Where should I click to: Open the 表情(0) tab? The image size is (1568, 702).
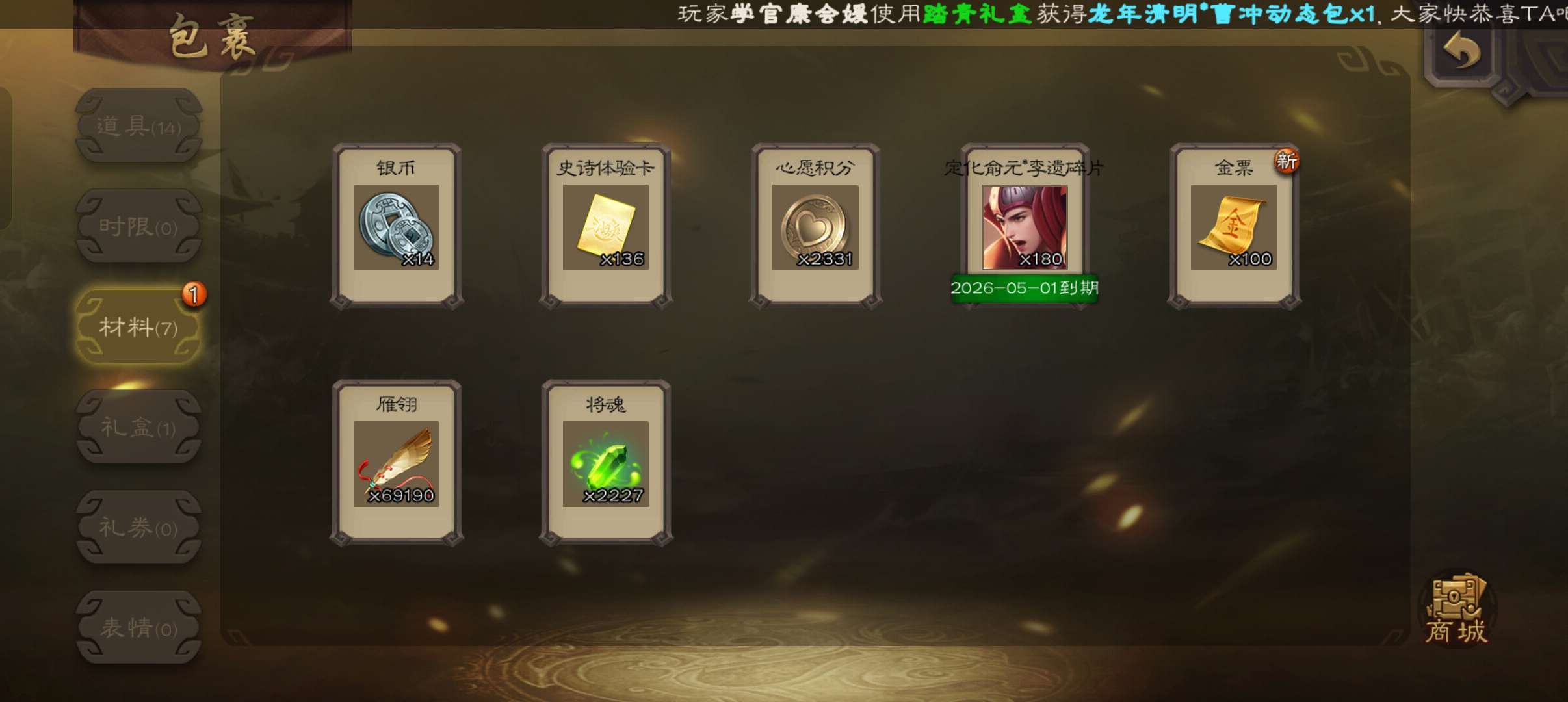pos(138,628)
